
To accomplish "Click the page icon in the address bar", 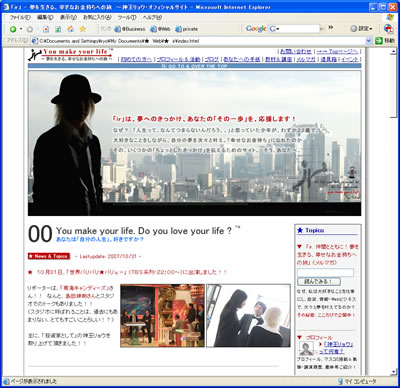I will [35, 41].
